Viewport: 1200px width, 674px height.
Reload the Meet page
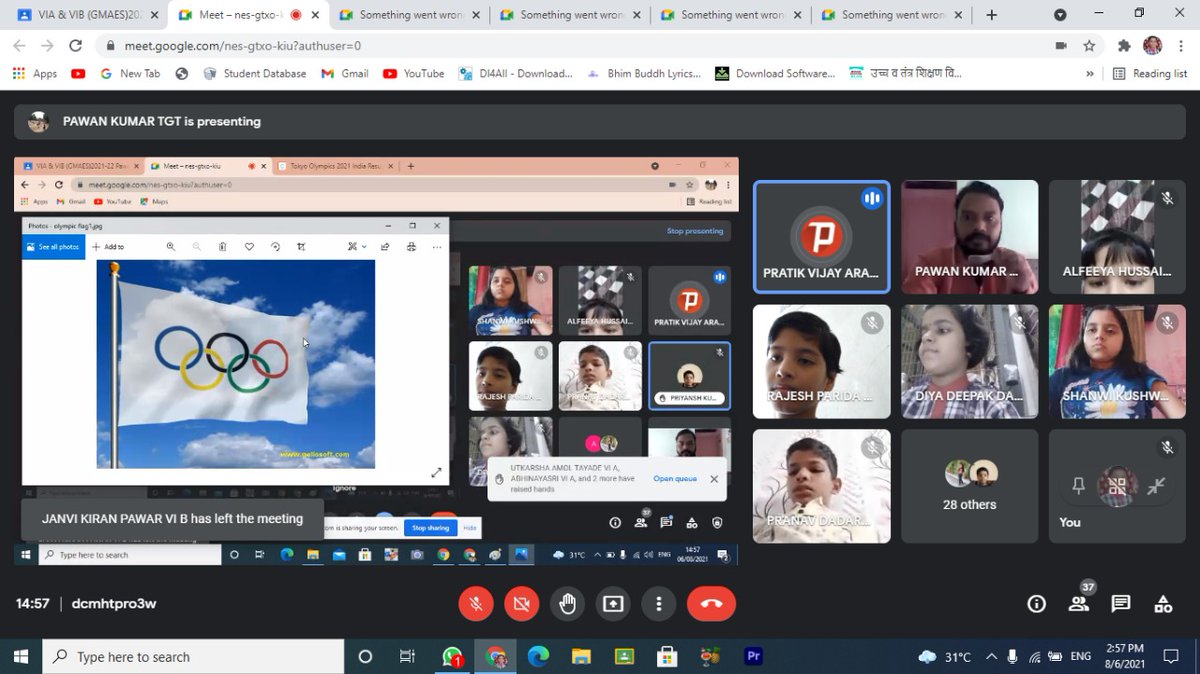click(75, 46)
